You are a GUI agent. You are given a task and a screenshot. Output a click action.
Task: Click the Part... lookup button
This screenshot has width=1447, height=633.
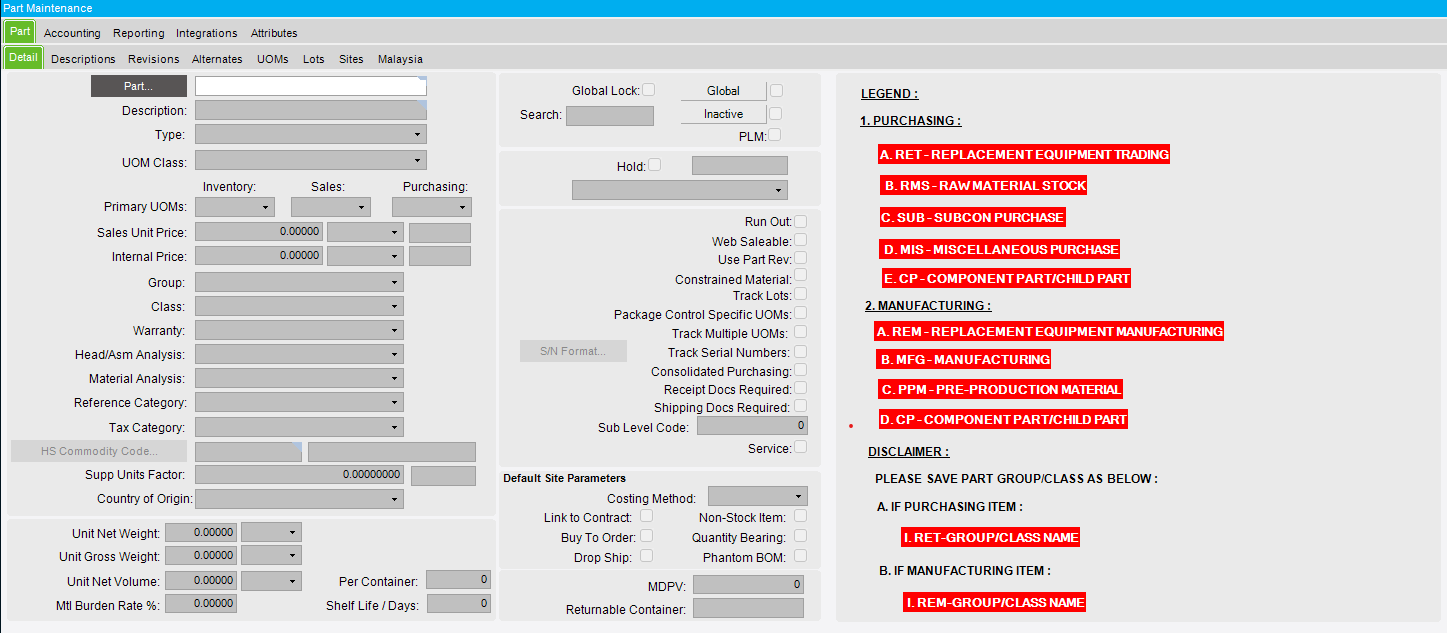click(x=139, y=86)
